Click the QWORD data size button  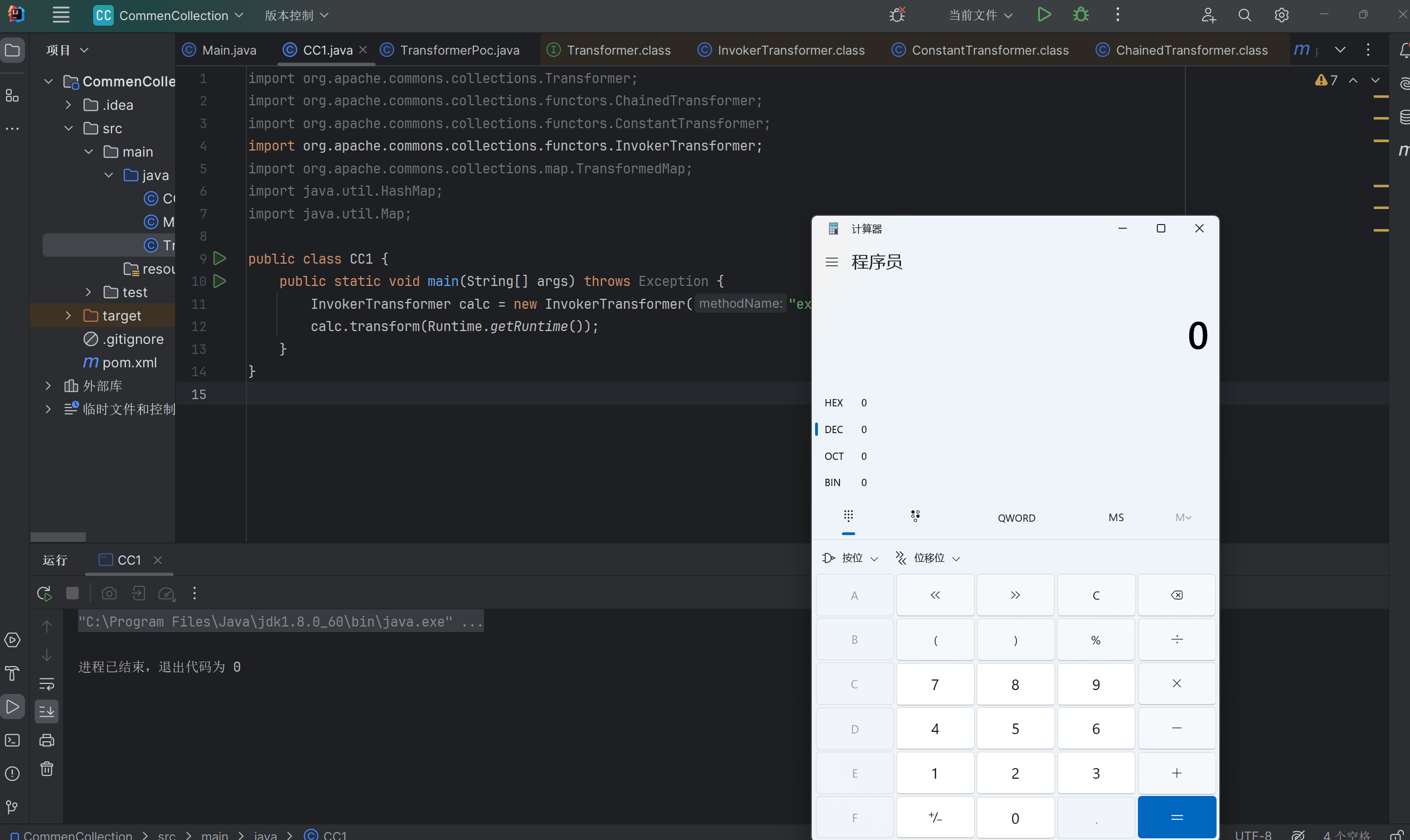pos(1016,518)
